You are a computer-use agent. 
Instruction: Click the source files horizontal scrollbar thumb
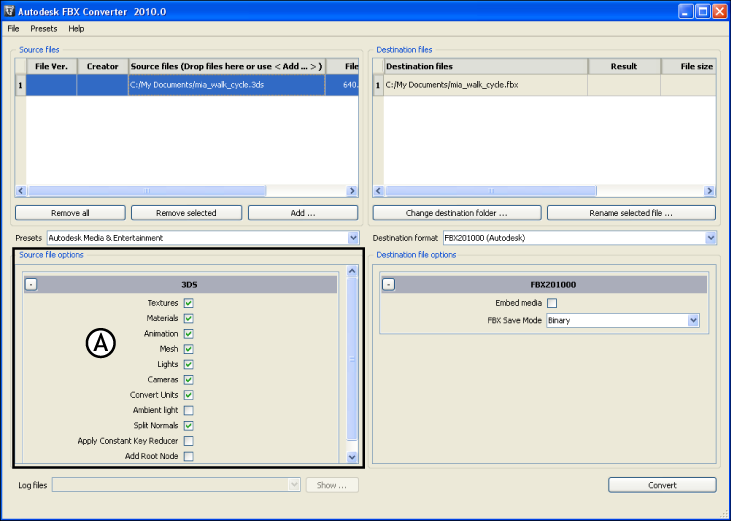coord(146,191)
